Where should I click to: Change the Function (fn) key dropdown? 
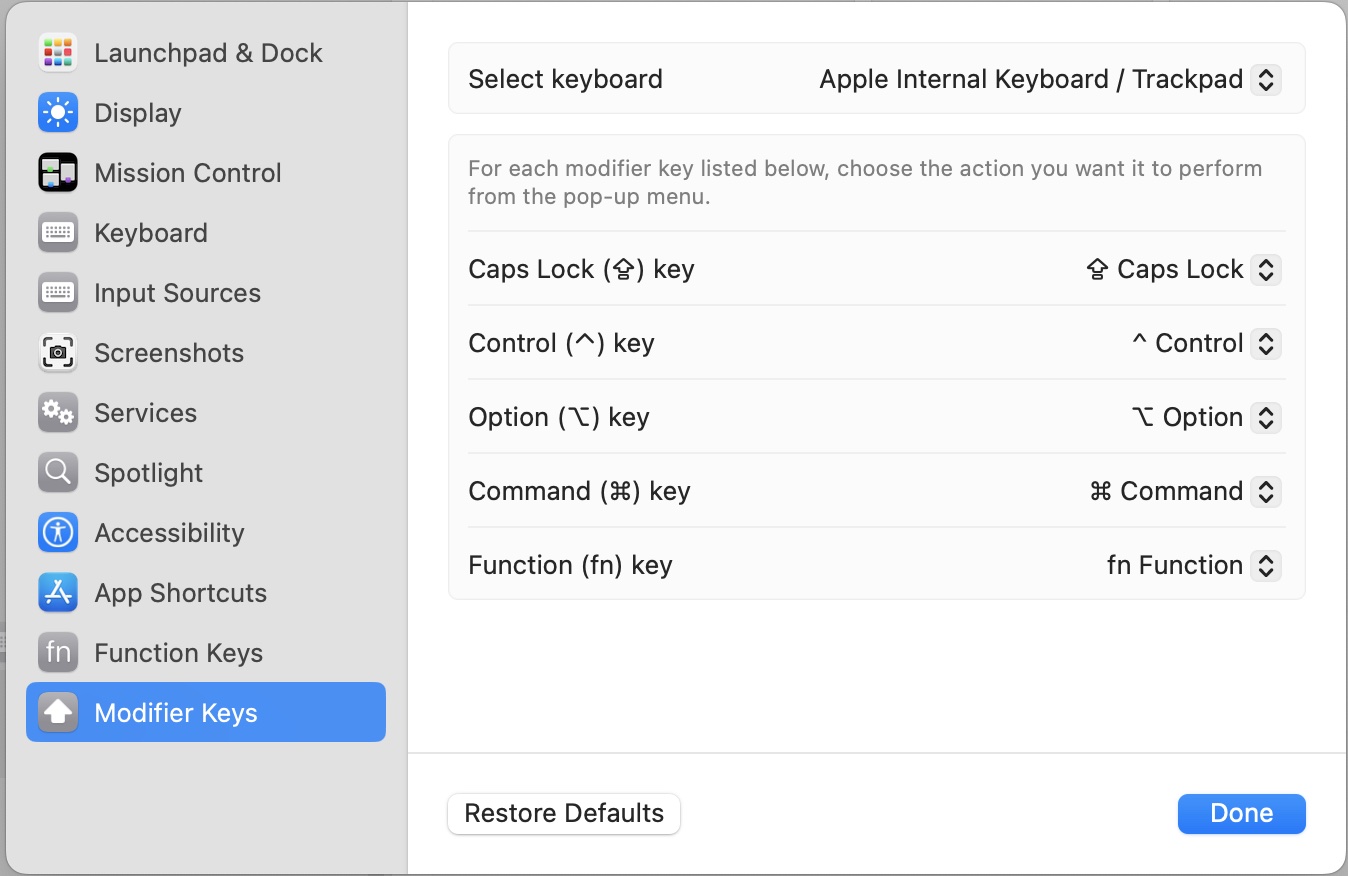click(x=1266, y=565)
